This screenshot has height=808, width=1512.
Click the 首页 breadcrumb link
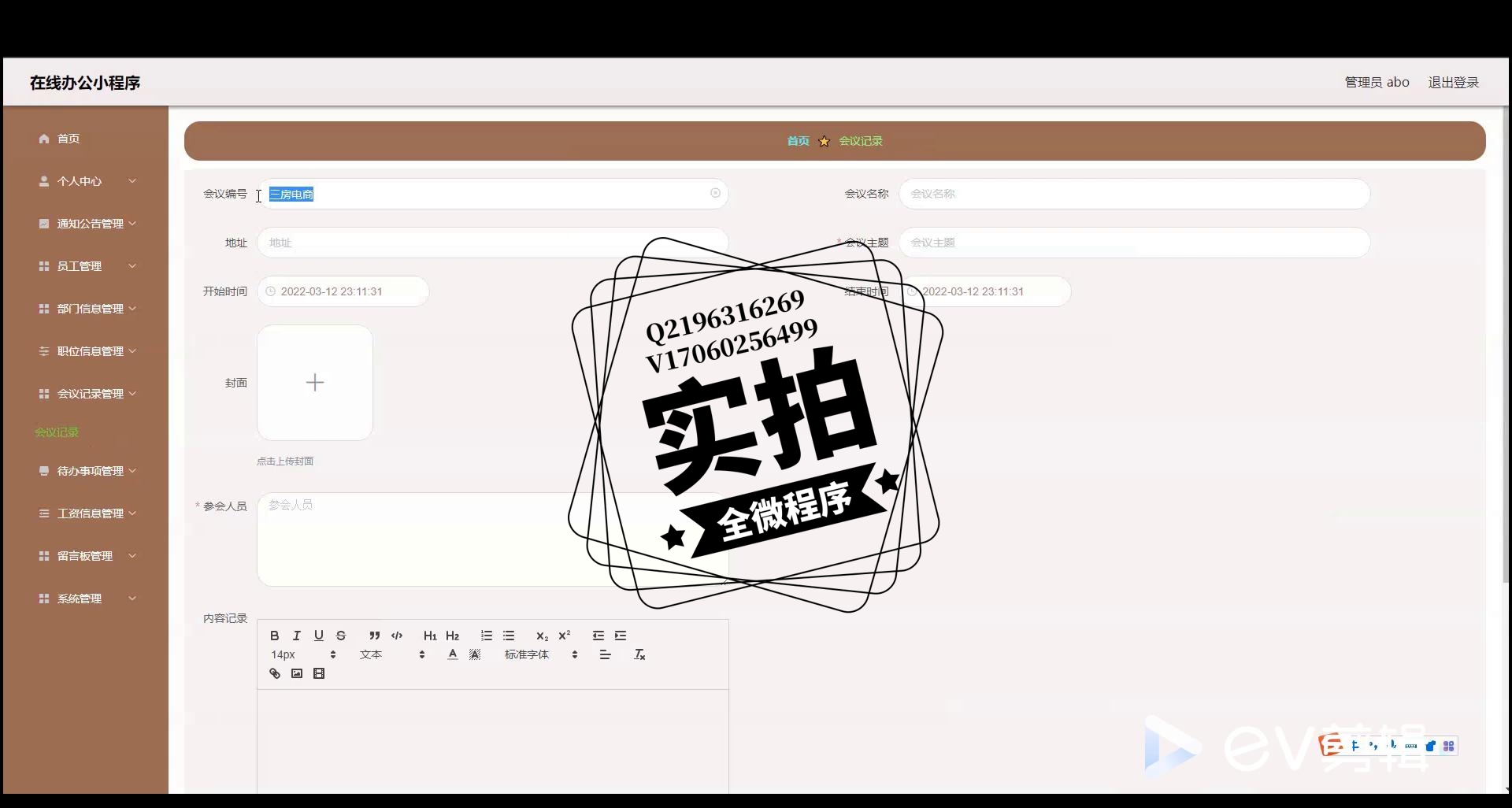pos(798,141)
